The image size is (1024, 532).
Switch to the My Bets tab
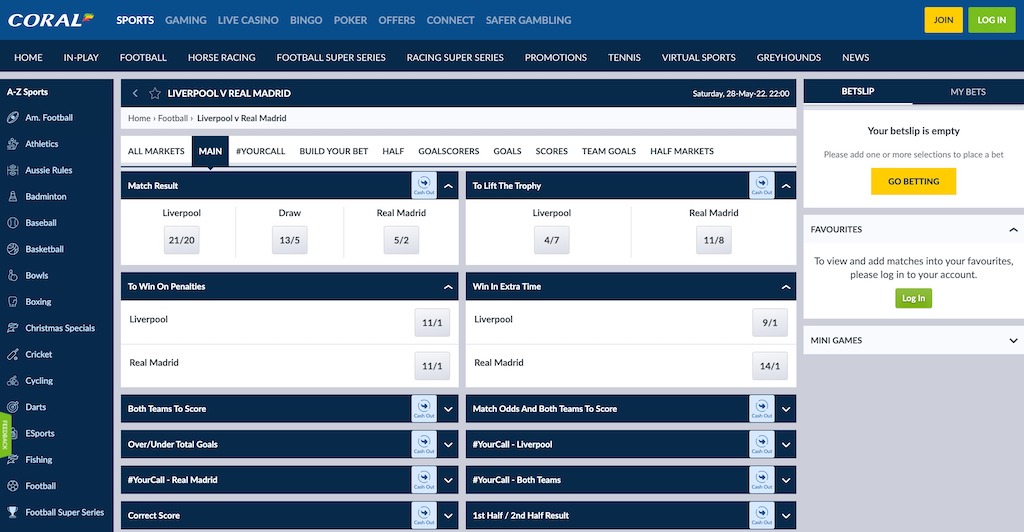968,91
